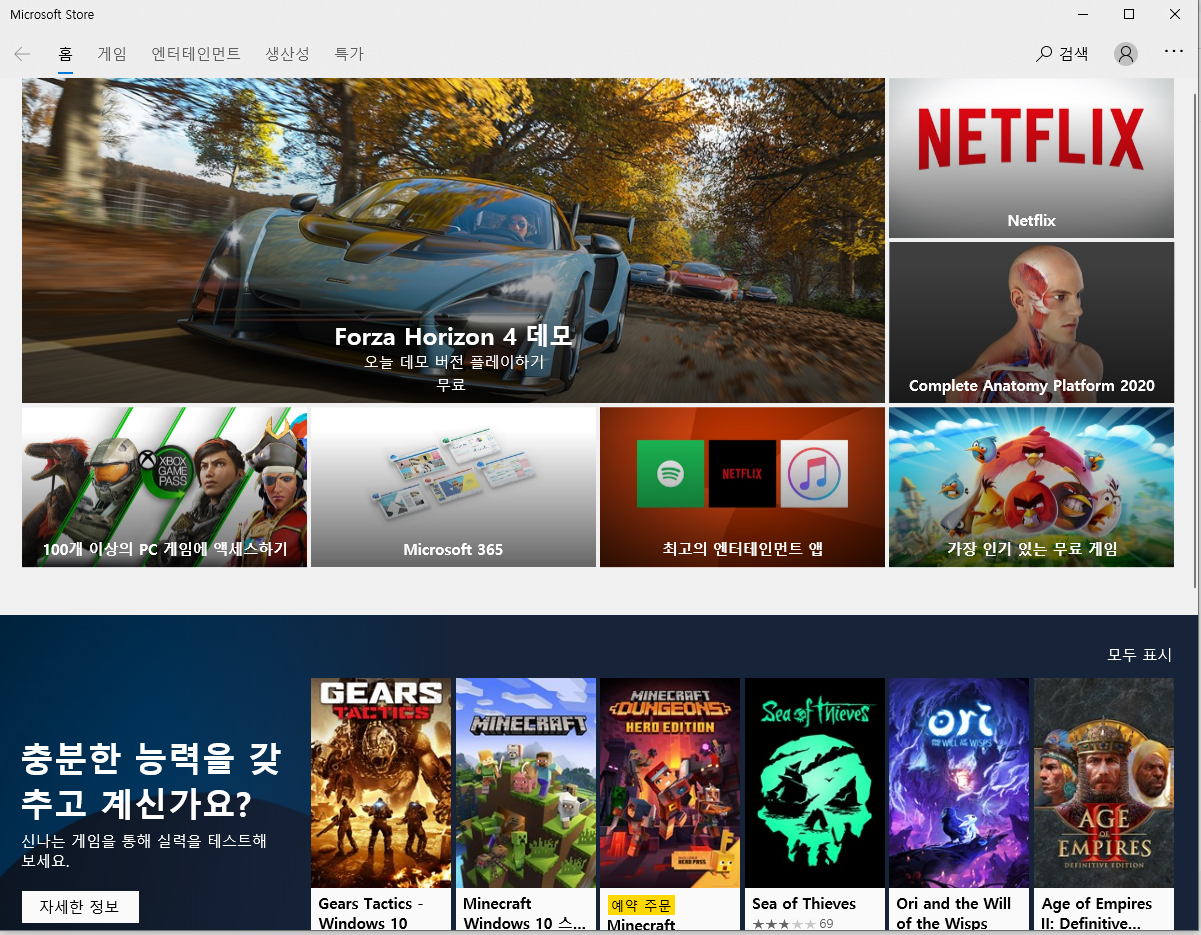Open Complete Anatomy Platform 2020 tile

(x=1031, y=322)
